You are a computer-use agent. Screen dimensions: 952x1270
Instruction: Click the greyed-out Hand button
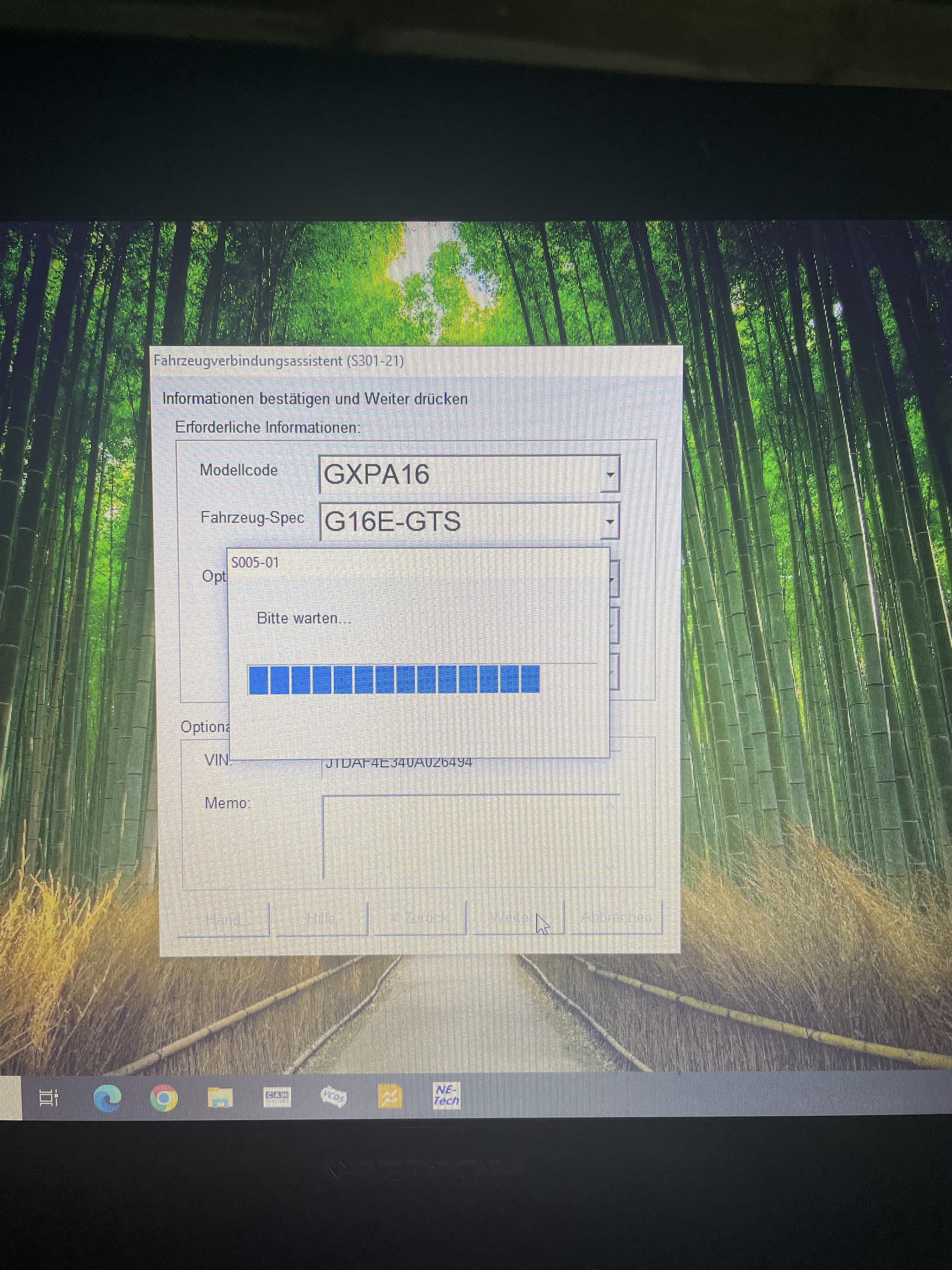[x=223, y=920]
